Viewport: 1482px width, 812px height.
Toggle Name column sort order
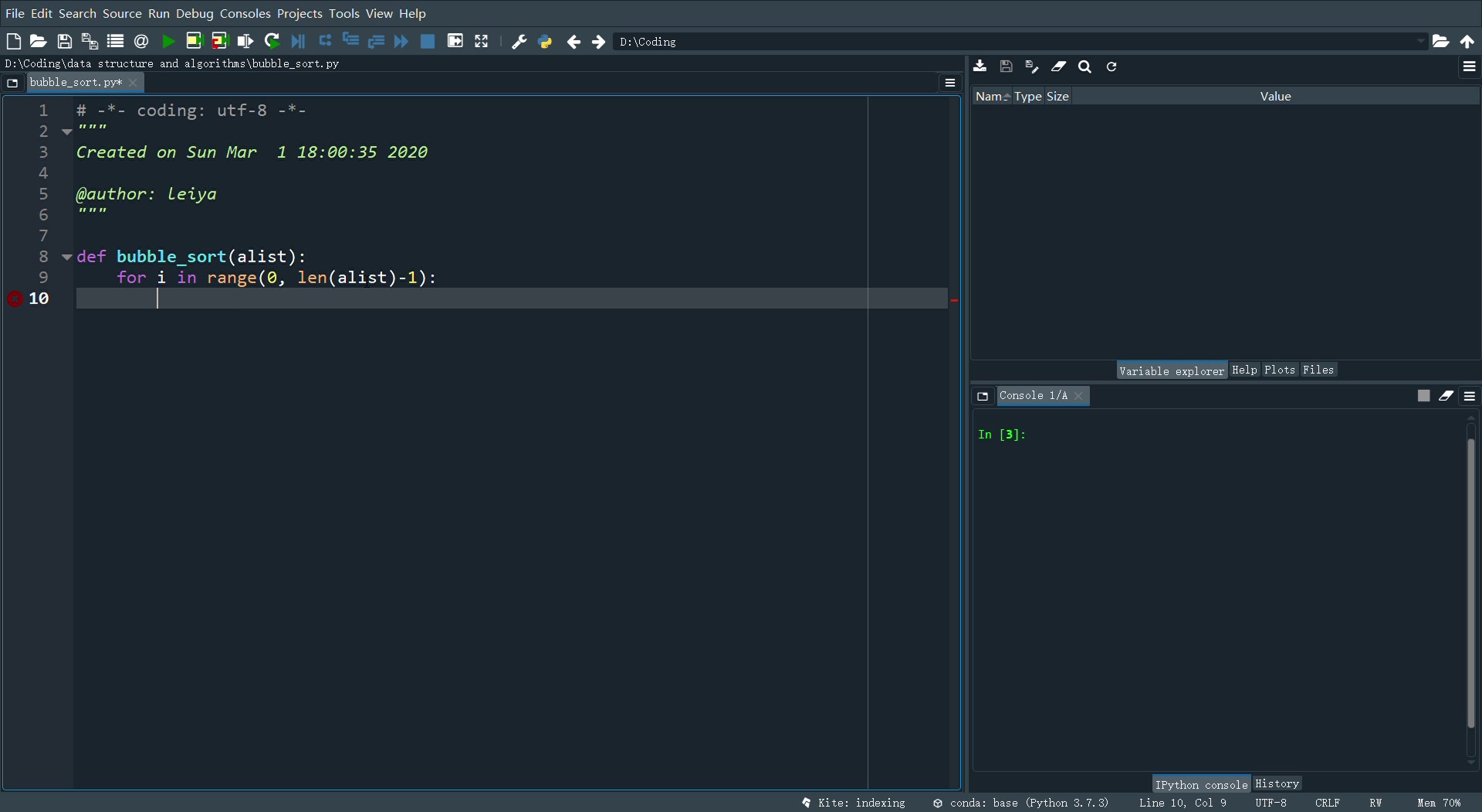coord(992,96)
